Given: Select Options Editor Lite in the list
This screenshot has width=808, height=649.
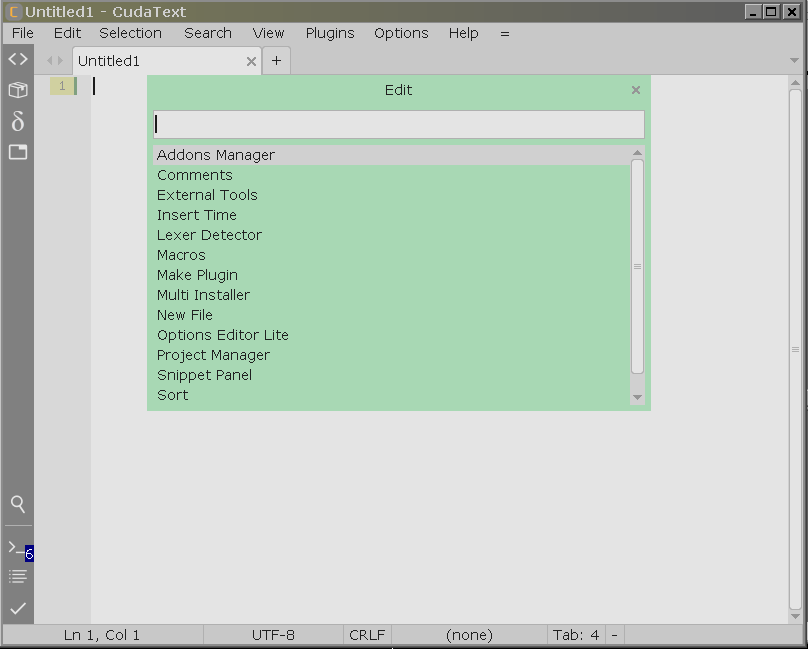Looking at the screenshot, I should coord(392,335).
